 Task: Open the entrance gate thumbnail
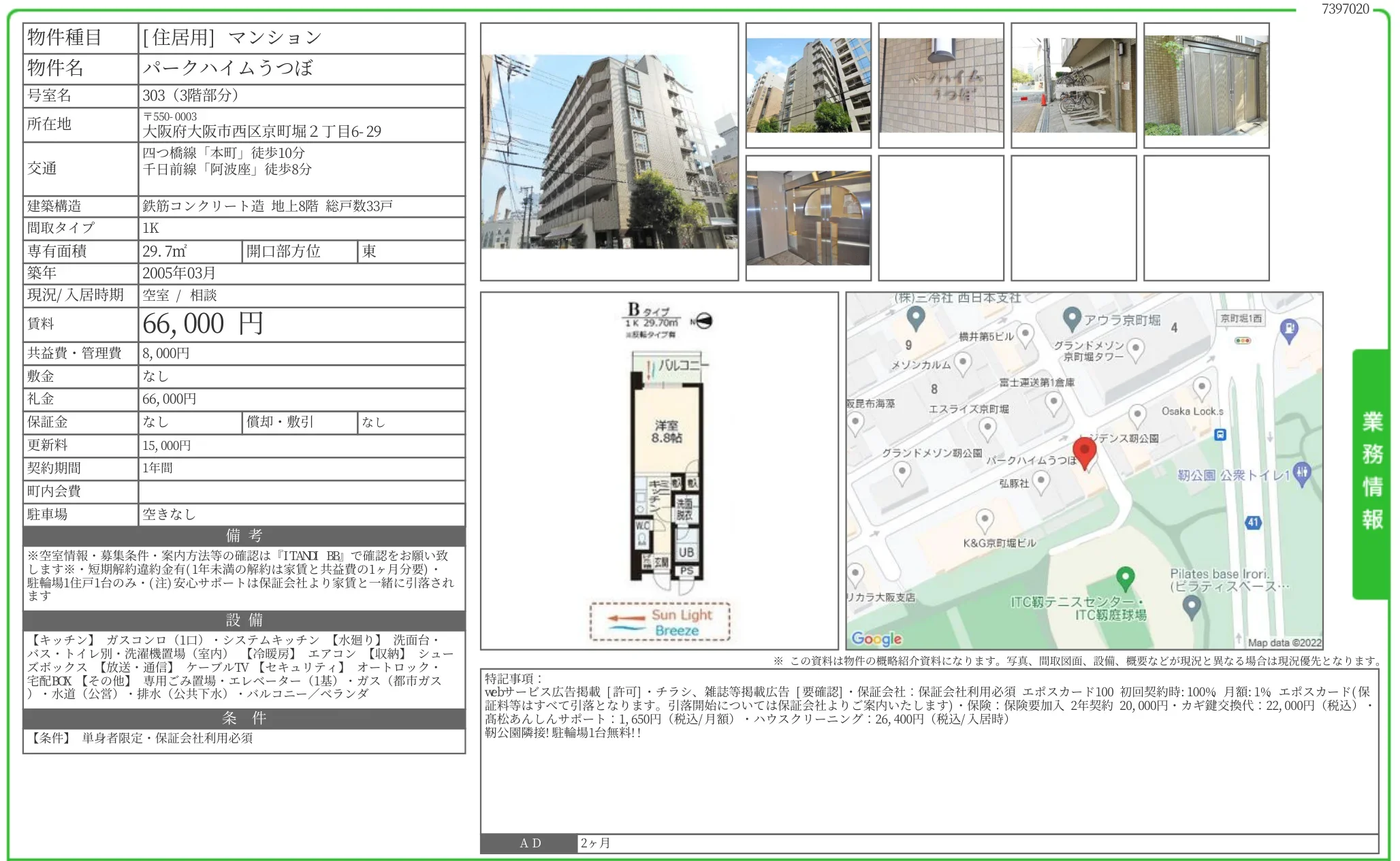tap(1206, 85)
